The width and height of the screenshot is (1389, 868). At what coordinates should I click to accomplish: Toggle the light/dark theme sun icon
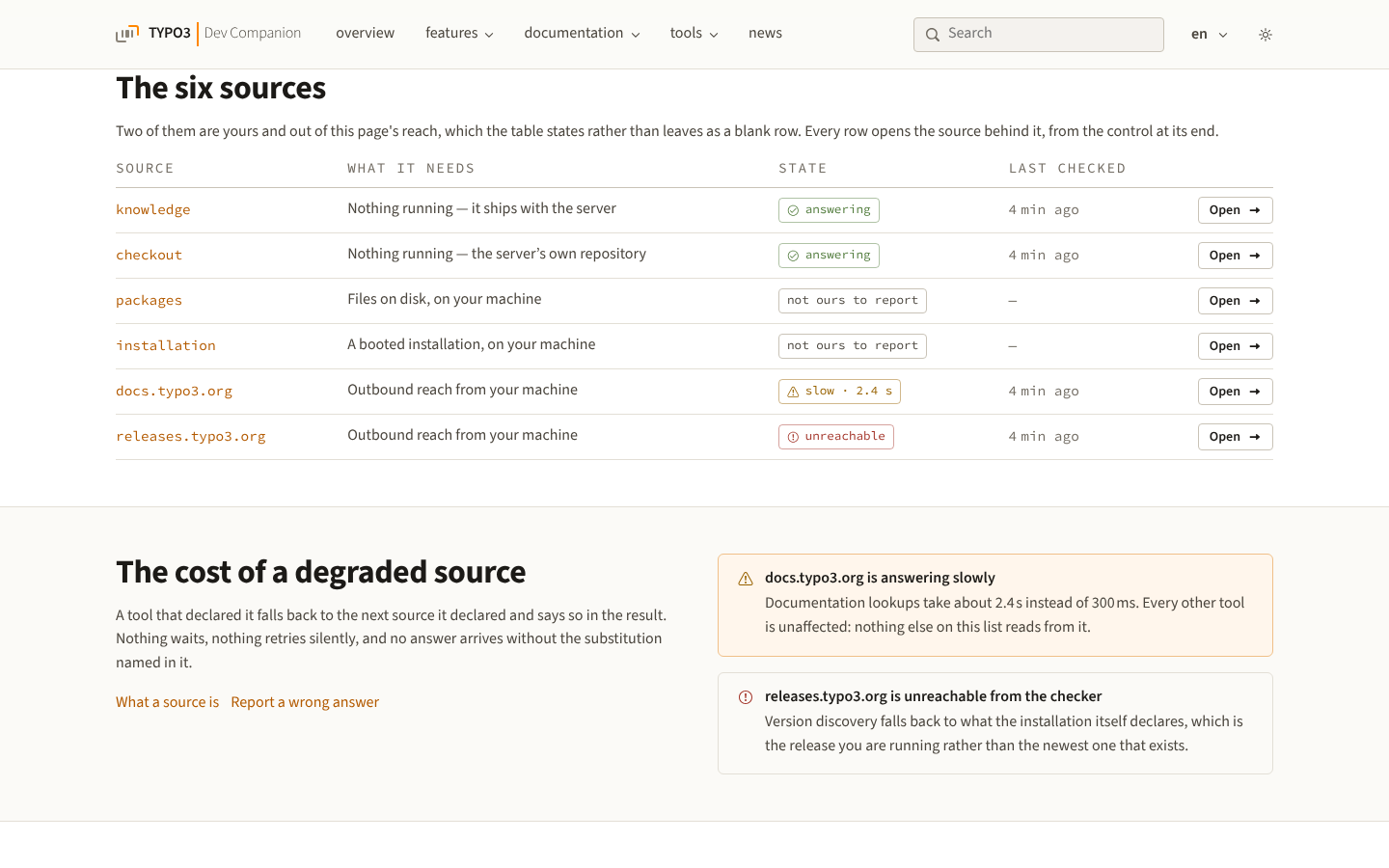point(1266,35)
